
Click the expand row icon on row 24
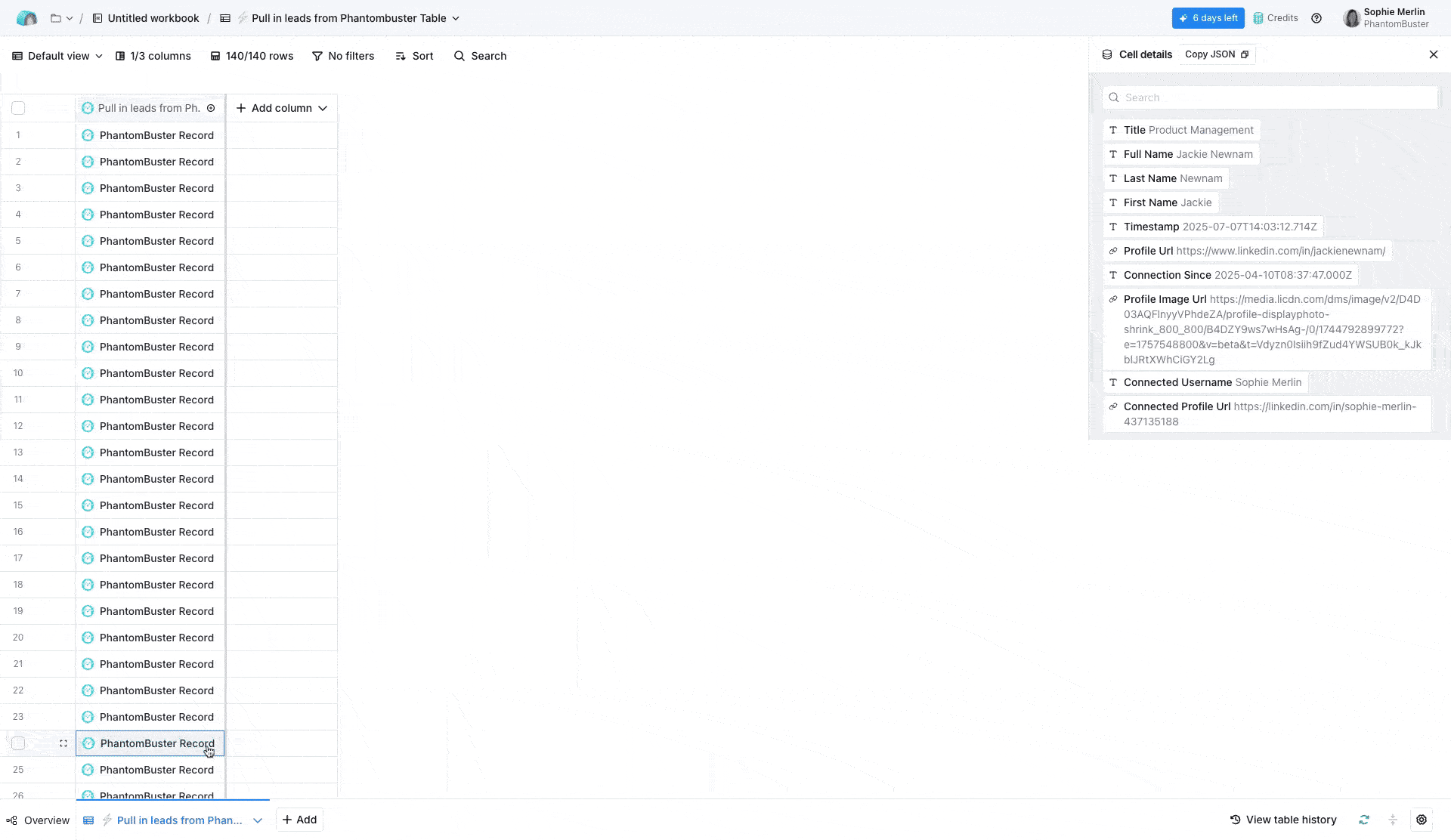pyautogui.click(x=63, y=743)
